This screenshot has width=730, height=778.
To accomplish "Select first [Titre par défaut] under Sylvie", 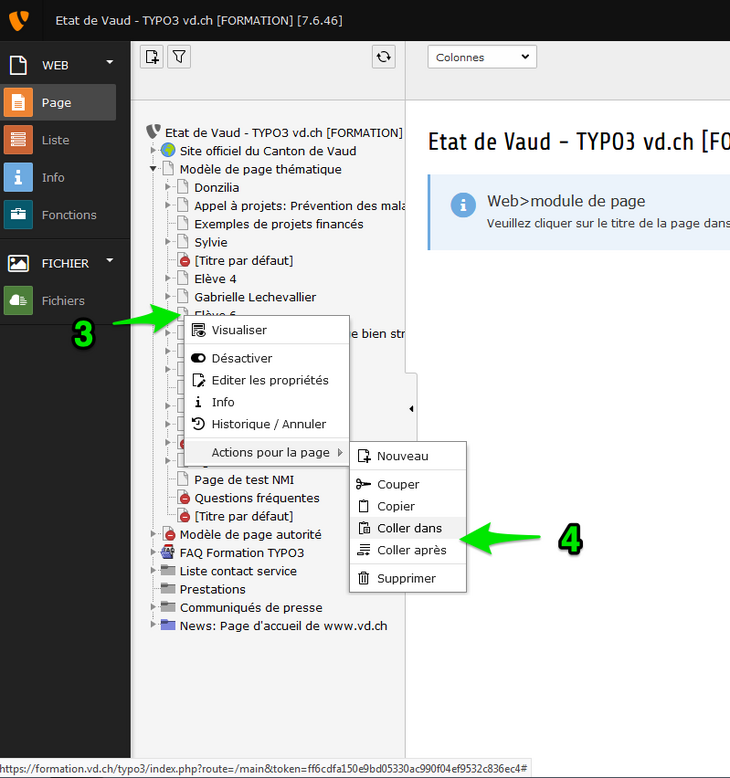I will pos(244,260).
